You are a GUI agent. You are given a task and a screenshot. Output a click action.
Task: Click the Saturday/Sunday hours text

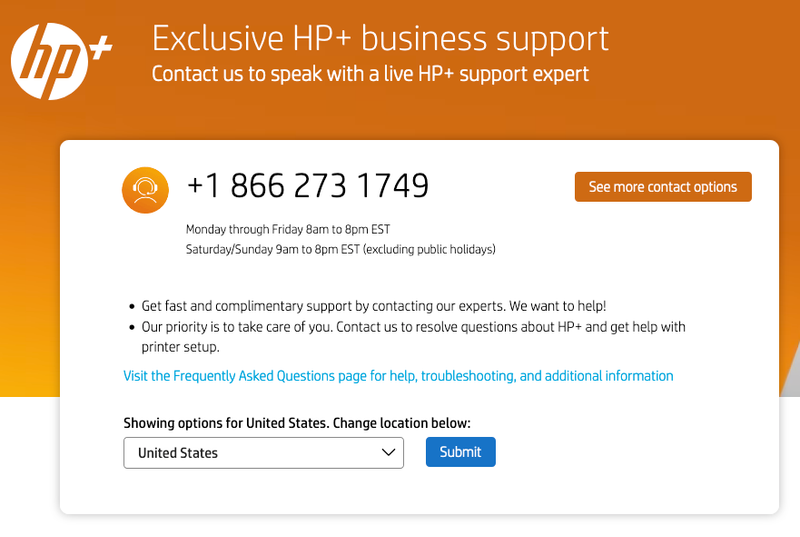point(340,249)
